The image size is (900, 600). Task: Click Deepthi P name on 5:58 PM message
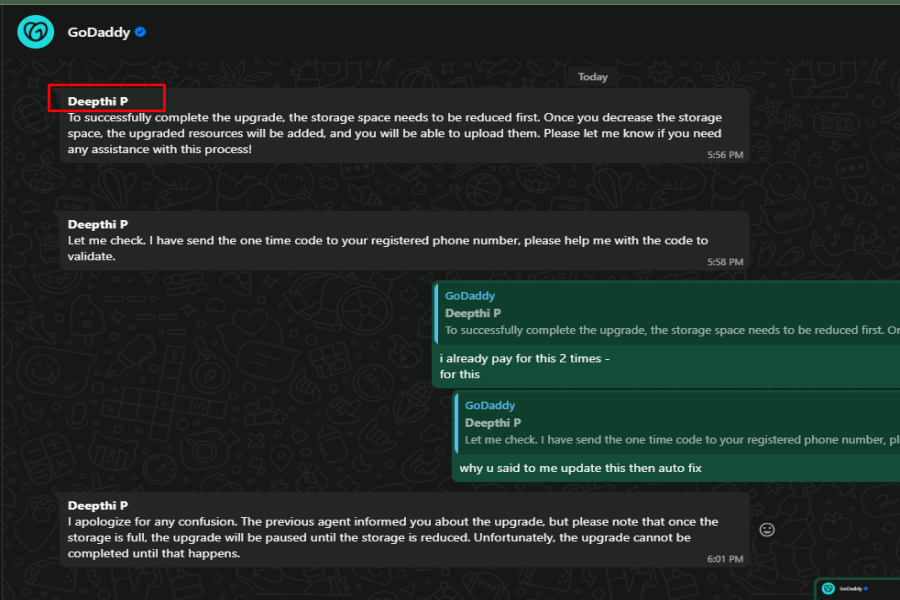[x=97, y=225]
